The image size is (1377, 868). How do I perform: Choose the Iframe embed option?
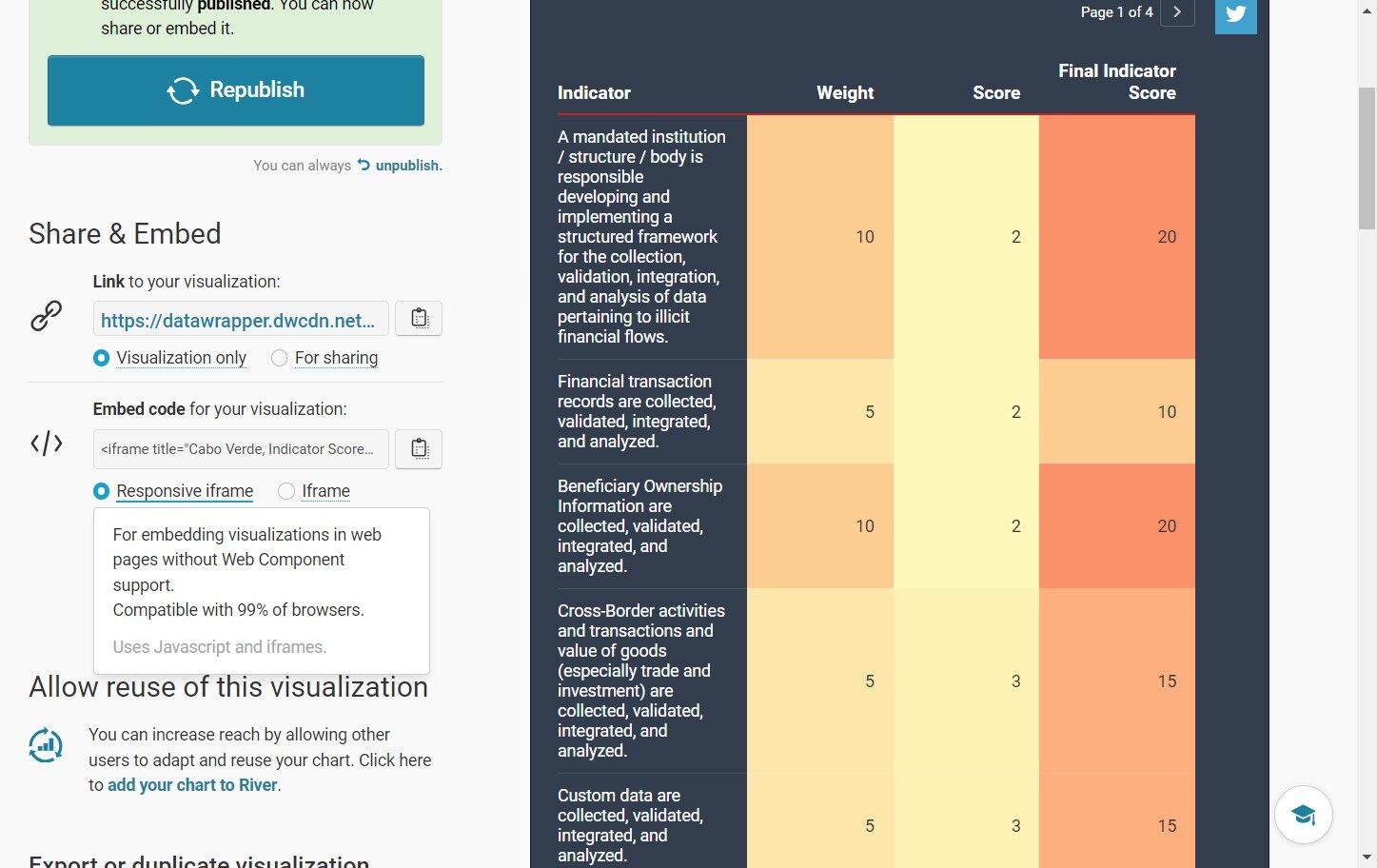(x=285, y=491)
